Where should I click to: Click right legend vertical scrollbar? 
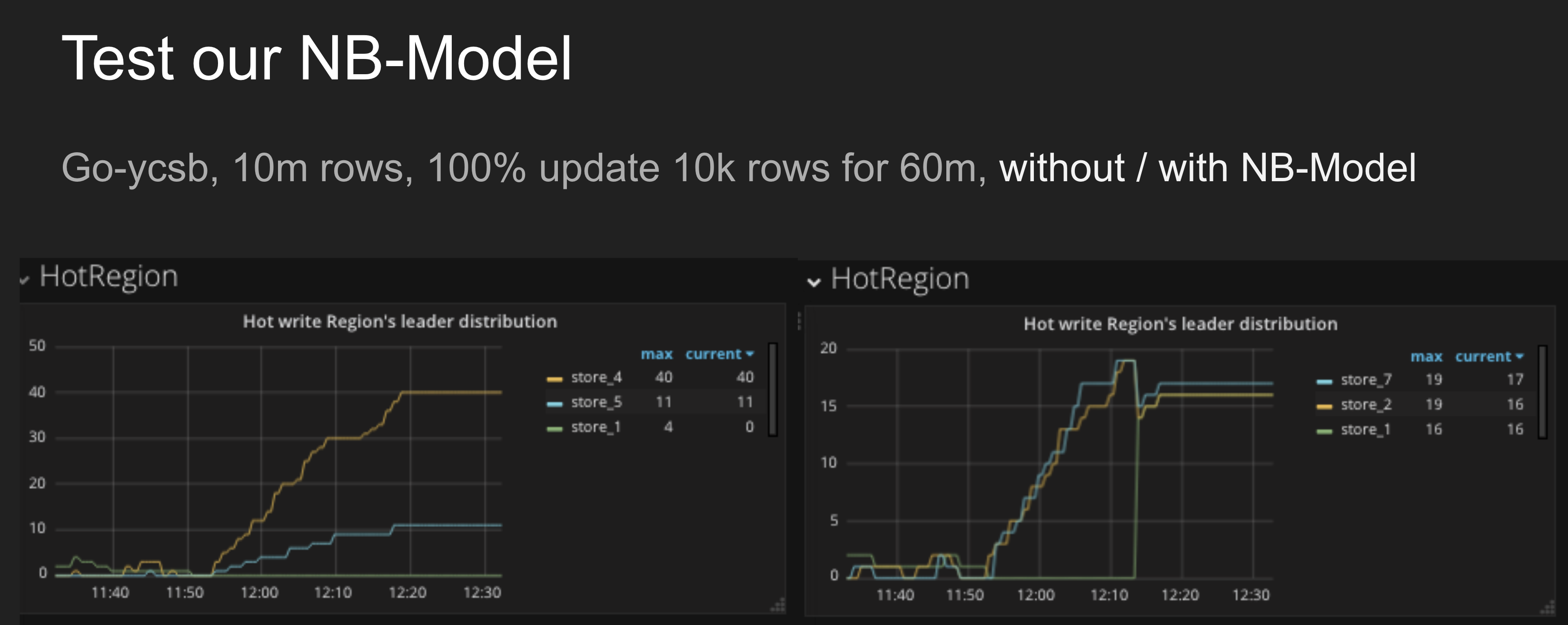[x=1542, y=391]
